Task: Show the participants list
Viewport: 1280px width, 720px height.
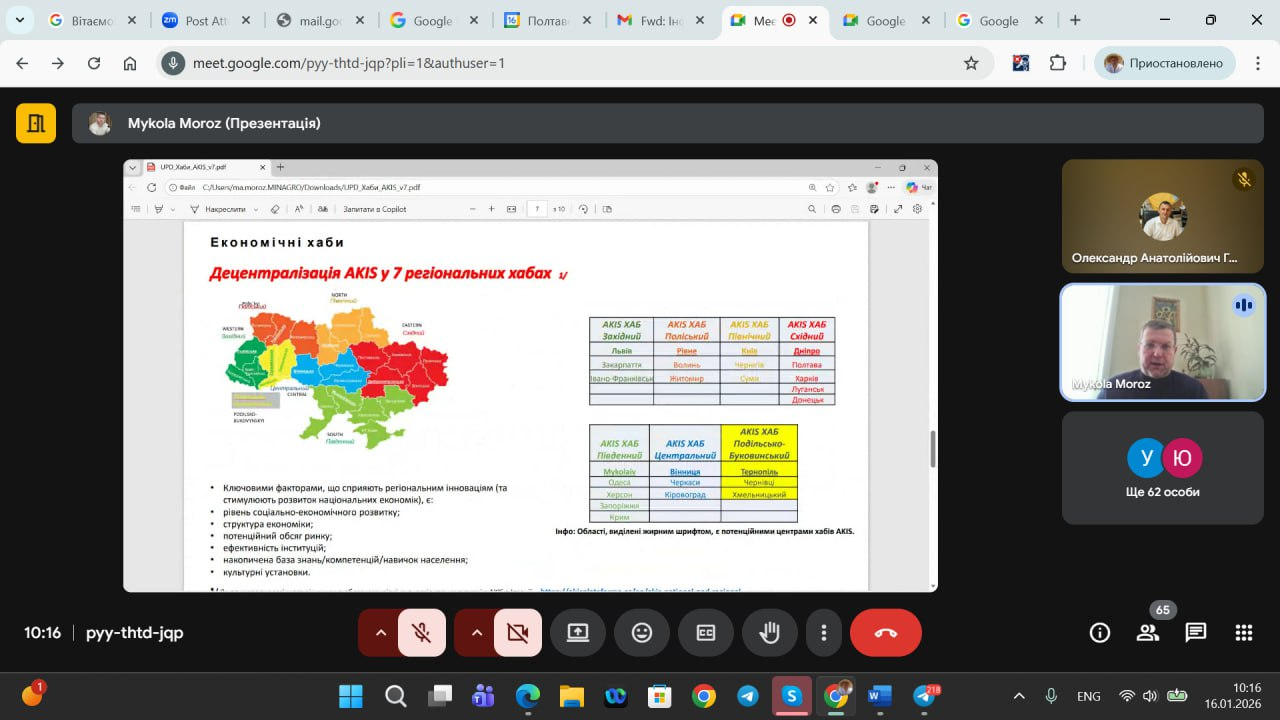Action: (x=1148, y=632)
